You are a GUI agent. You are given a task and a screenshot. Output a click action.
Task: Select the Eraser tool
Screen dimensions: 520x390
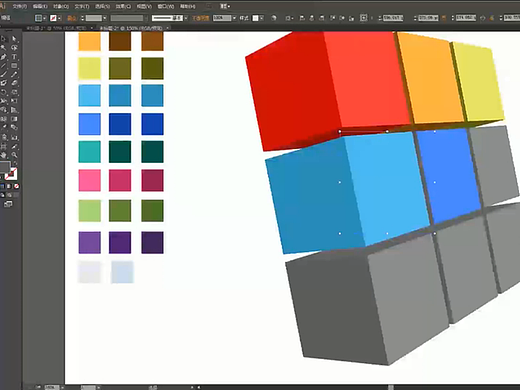tap(14, 83)
